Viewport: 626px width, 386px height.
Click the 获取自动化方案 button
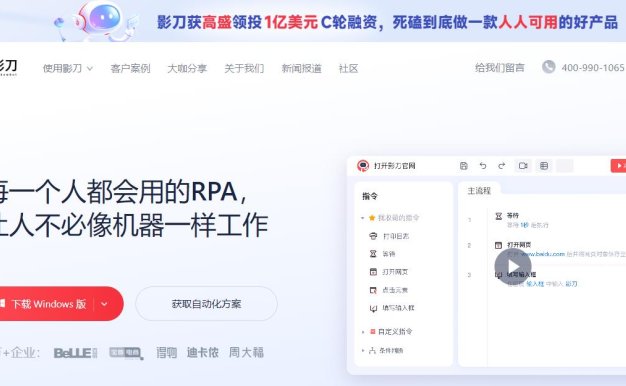click(206, 304)
